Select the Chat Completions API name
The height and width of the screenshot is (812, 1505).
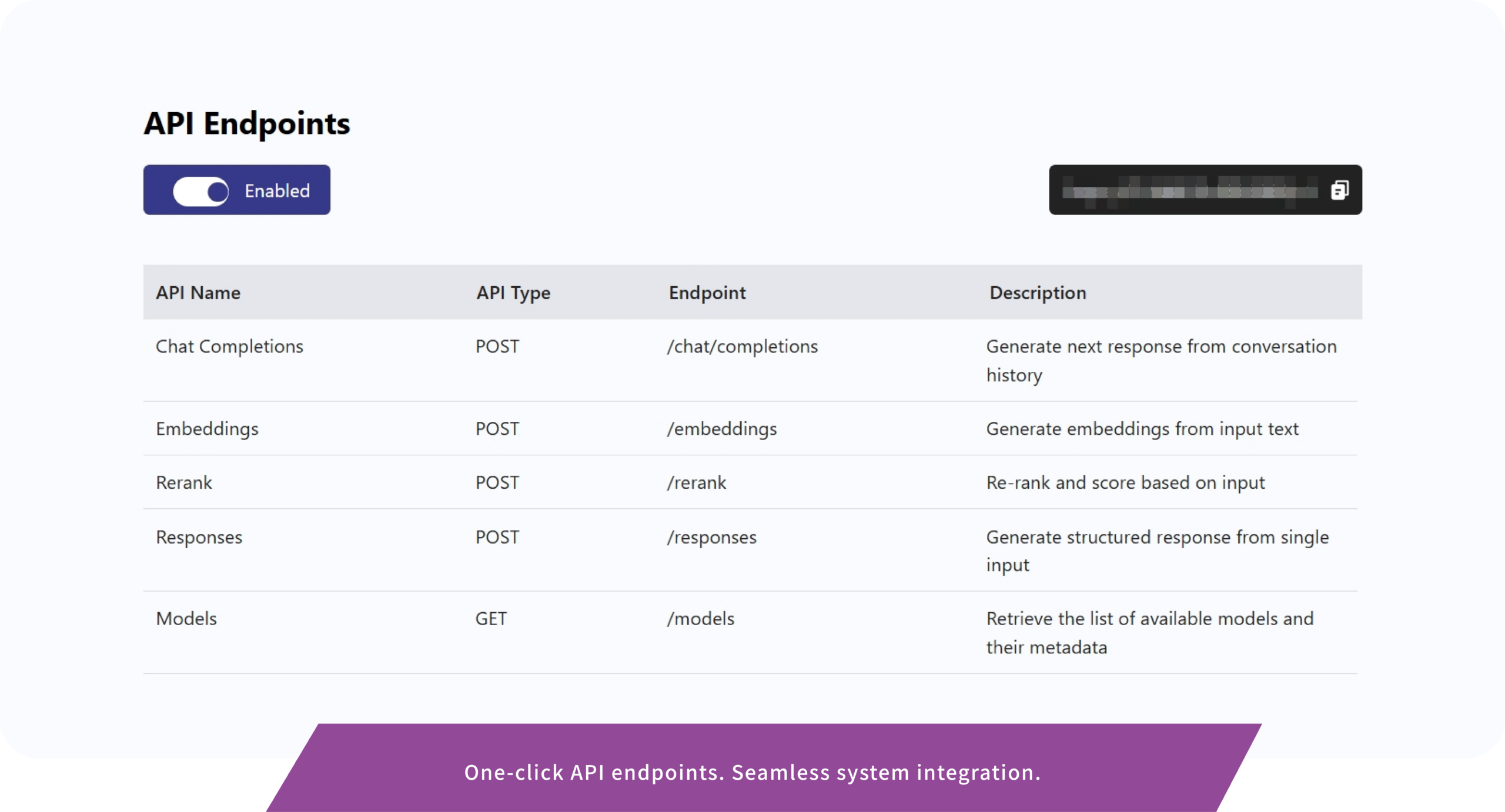click(229, 347)
